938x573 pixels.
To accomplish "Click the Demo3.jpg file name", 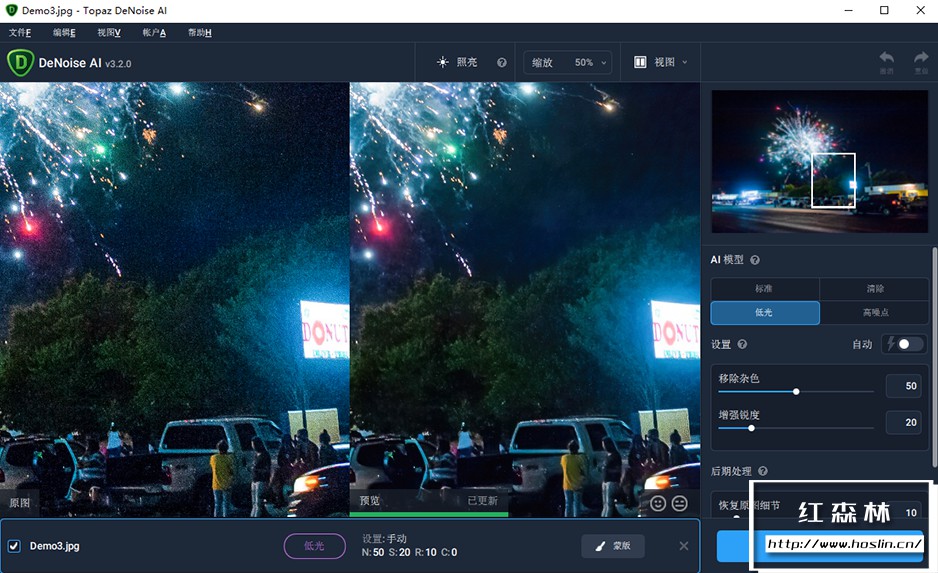I will coord(54,545).
